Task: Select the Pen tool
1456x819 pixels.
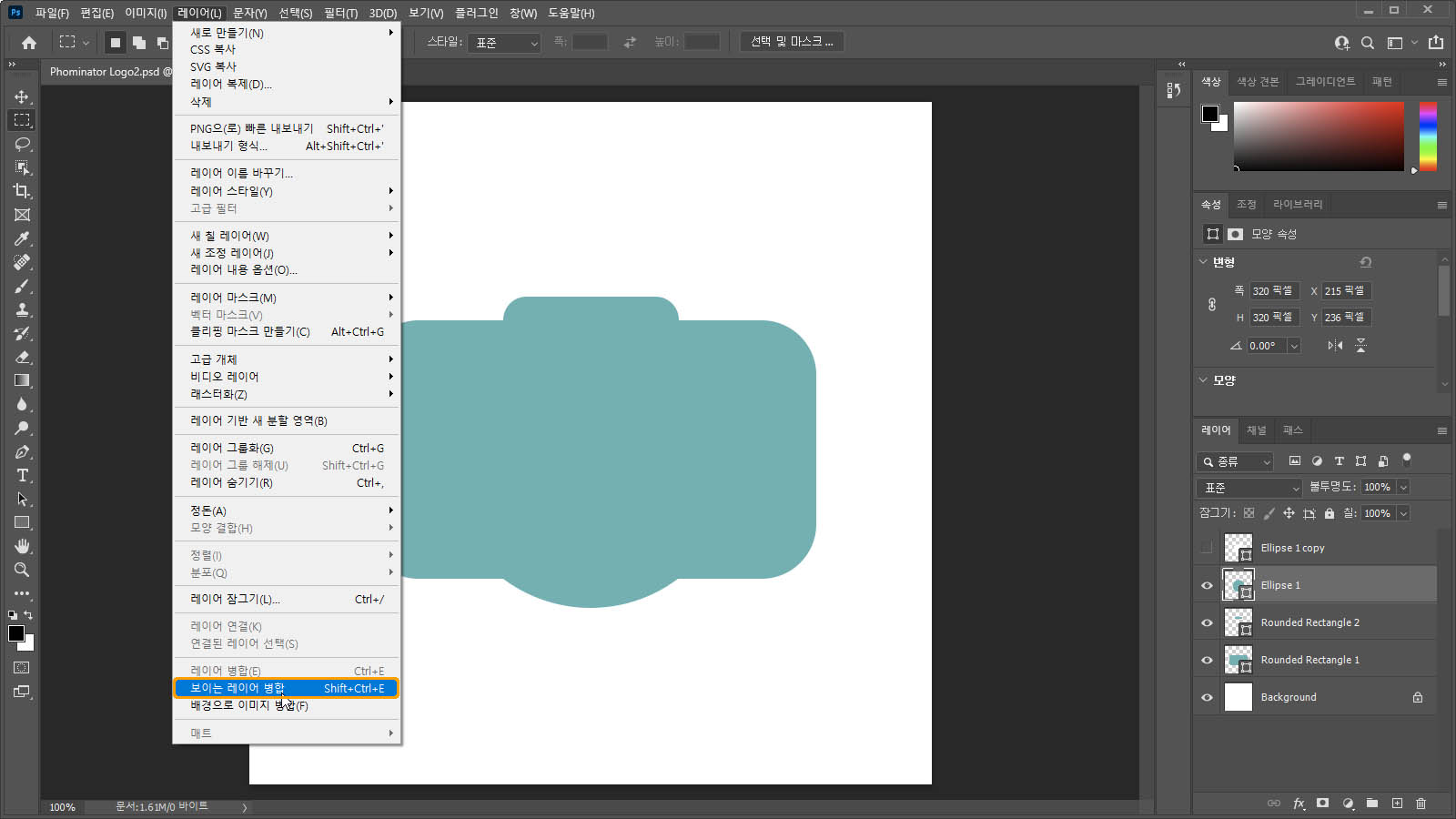Action: pyautogui.click(x=22, y=451)
